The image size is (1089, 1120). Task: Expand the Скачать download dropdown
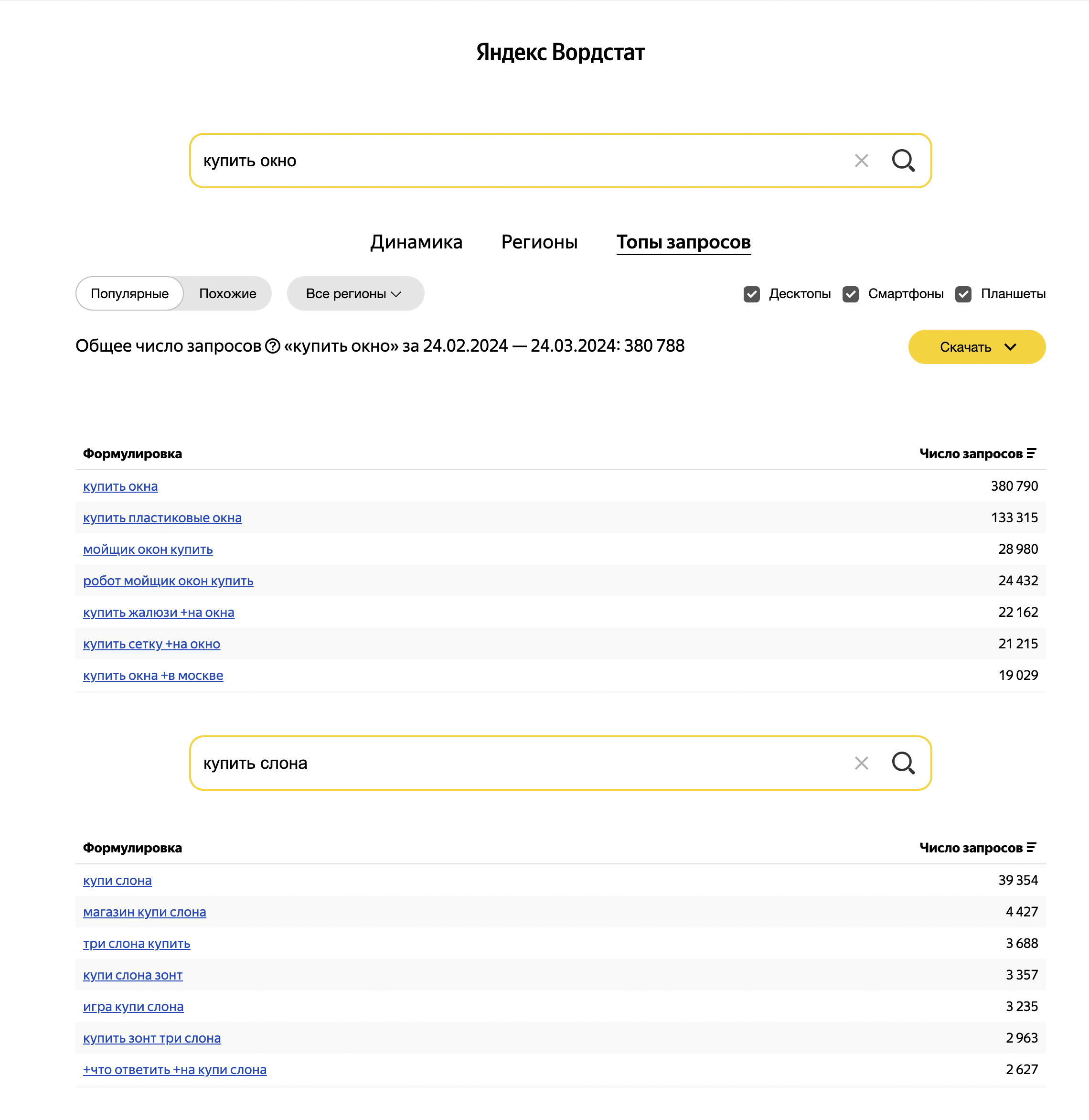[977, 347]
